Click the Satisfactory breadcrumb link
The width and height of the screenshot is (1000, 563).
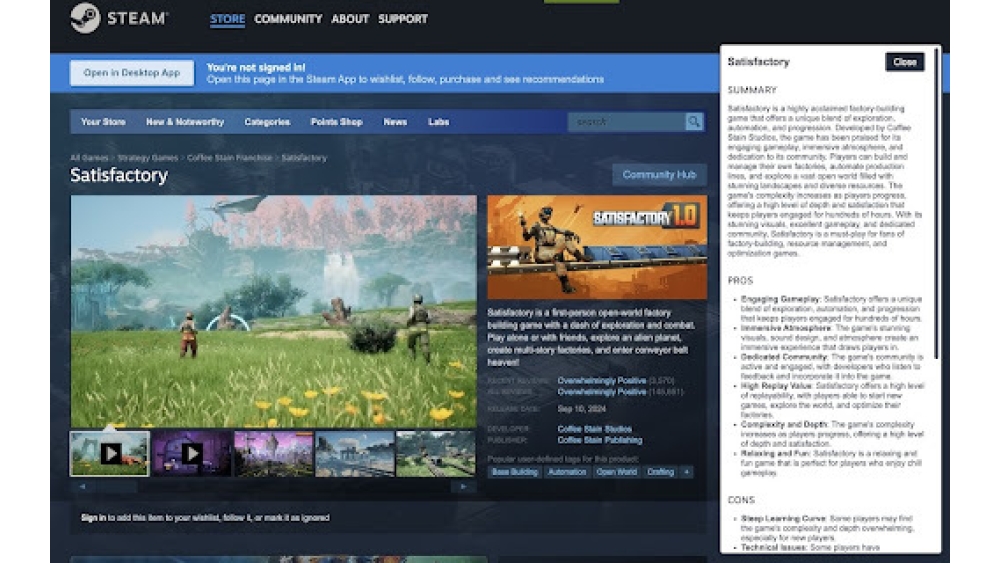(x=304, y=157)
